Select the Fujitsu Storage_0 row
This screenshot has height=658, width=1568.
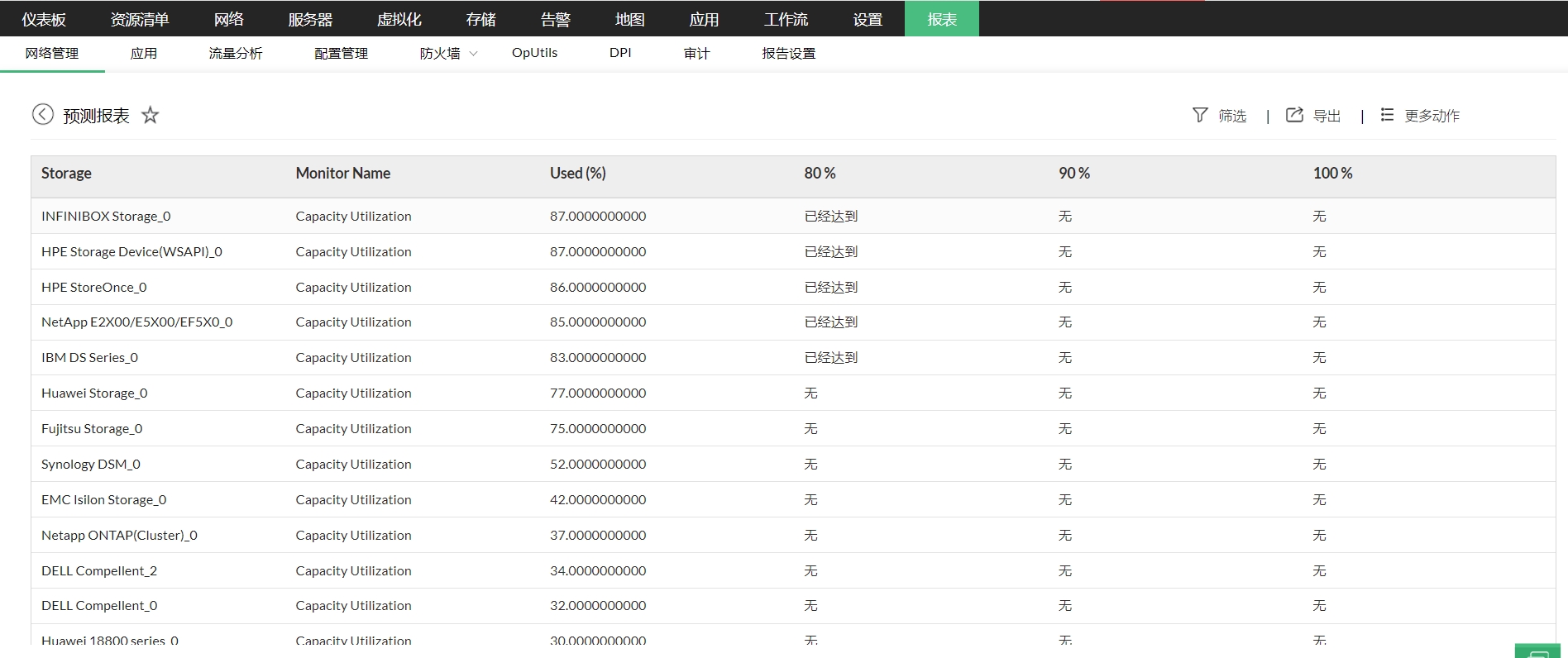[793, 429]
